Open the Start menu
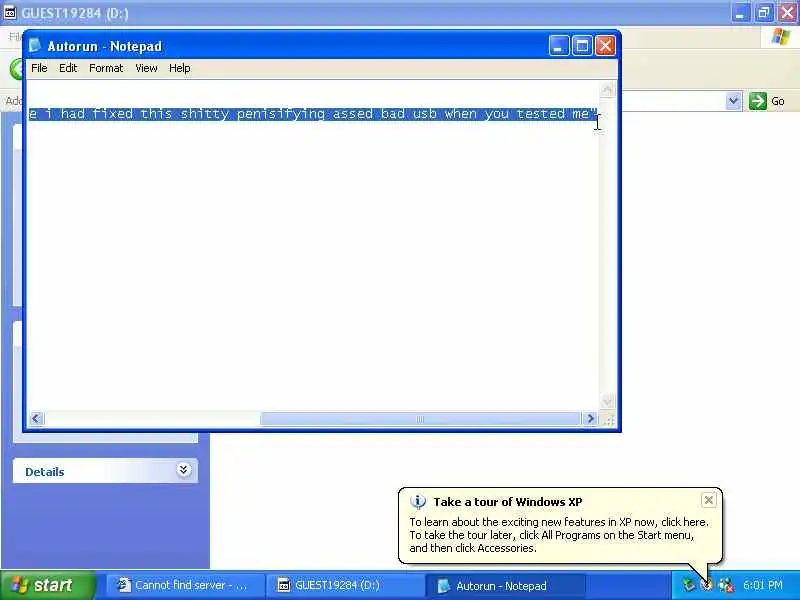Screen dimensions: 800x600 48,585
